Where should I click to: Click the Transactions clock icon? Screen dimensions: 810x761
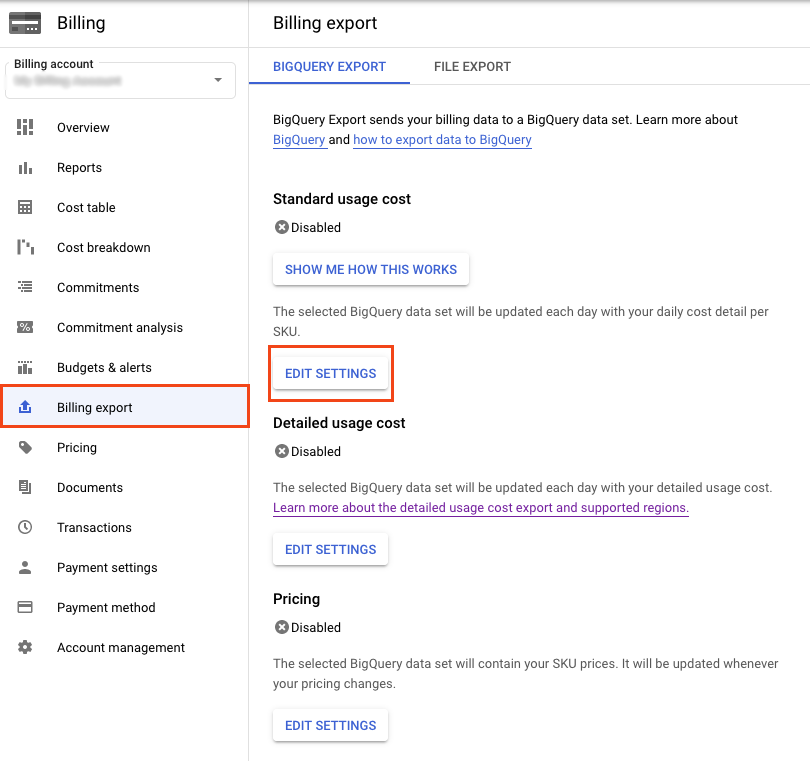coord(25,527)
